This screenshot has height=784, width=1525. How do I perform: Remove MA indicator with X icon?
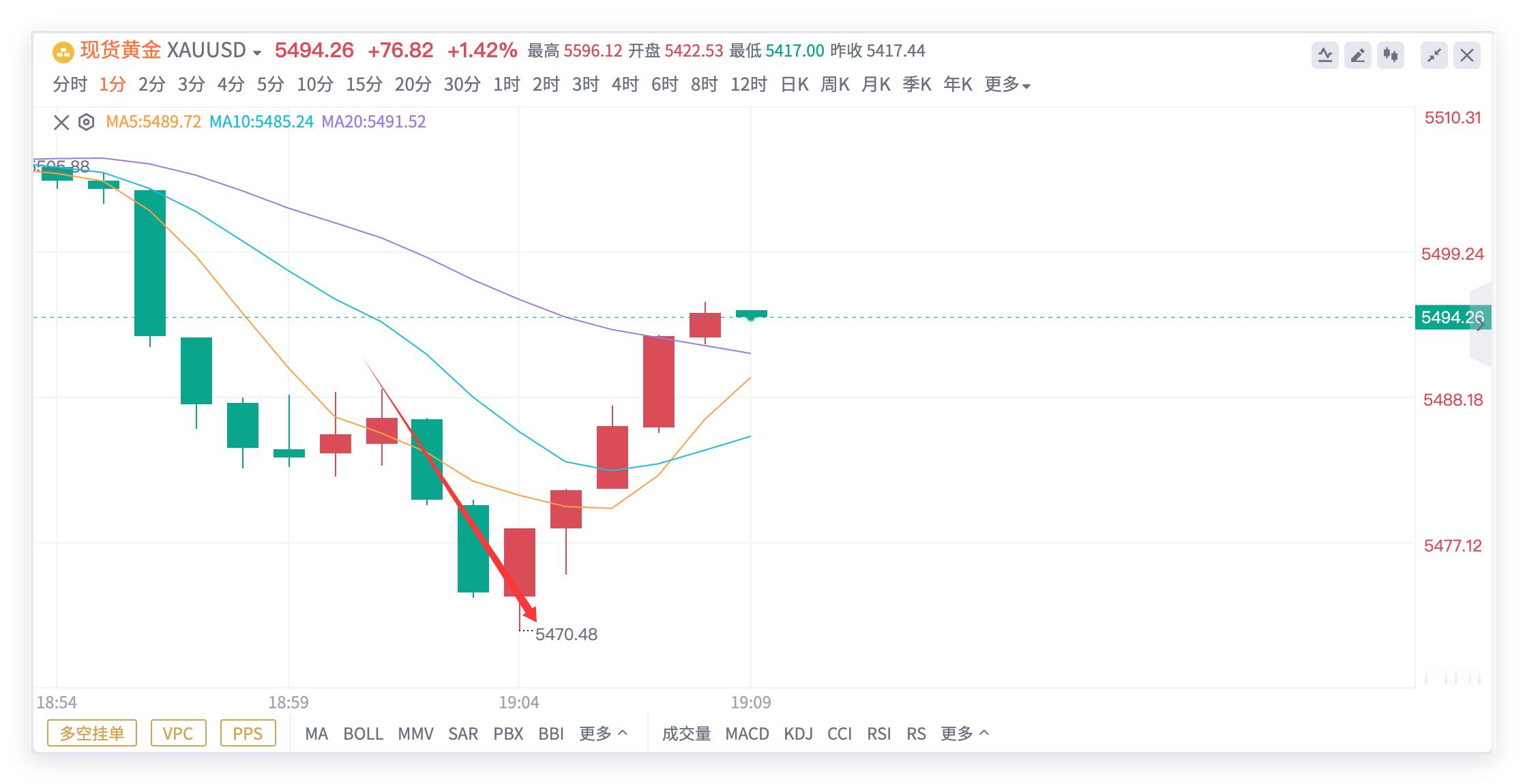coord(61,122)
